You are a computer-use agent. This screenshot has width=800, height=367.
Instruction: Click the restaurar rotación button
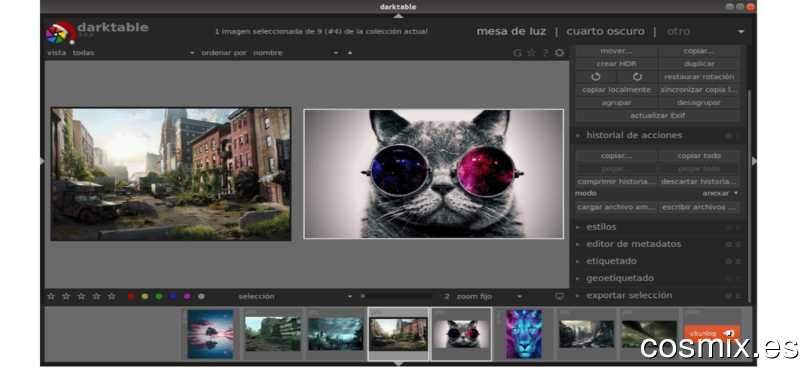point(699,77)
